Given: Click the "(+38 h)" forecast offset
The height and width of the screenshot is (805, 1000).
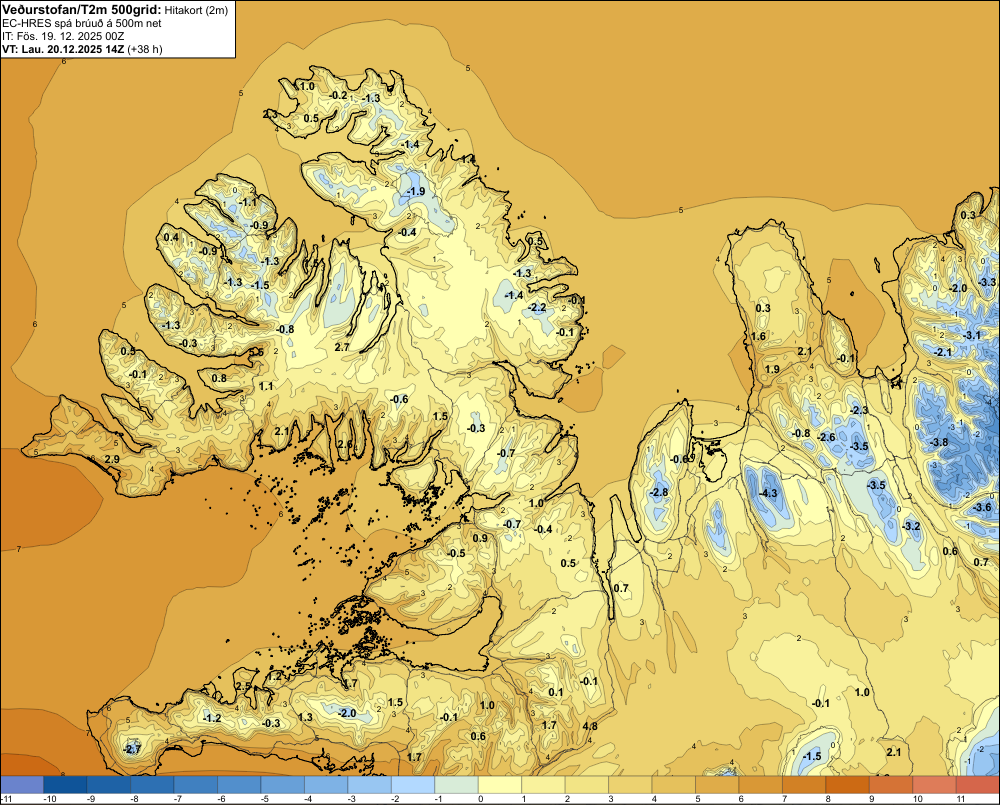Looking at the screenshot, I should point(145,49).
